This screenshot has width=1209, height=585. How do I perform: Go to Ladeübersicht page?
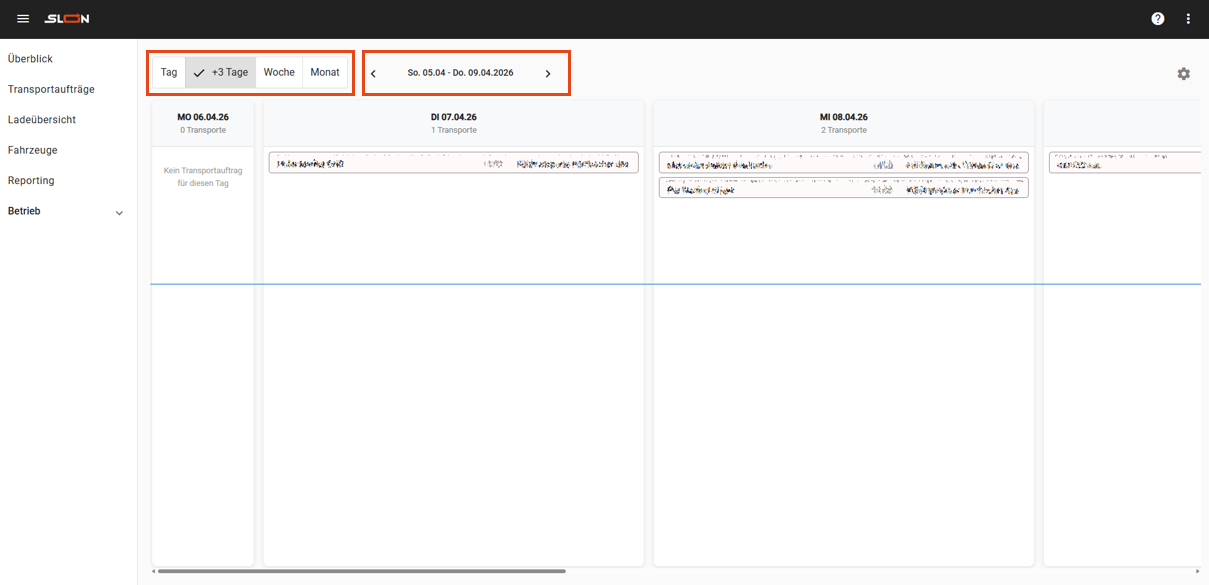[x=42, y=120]
